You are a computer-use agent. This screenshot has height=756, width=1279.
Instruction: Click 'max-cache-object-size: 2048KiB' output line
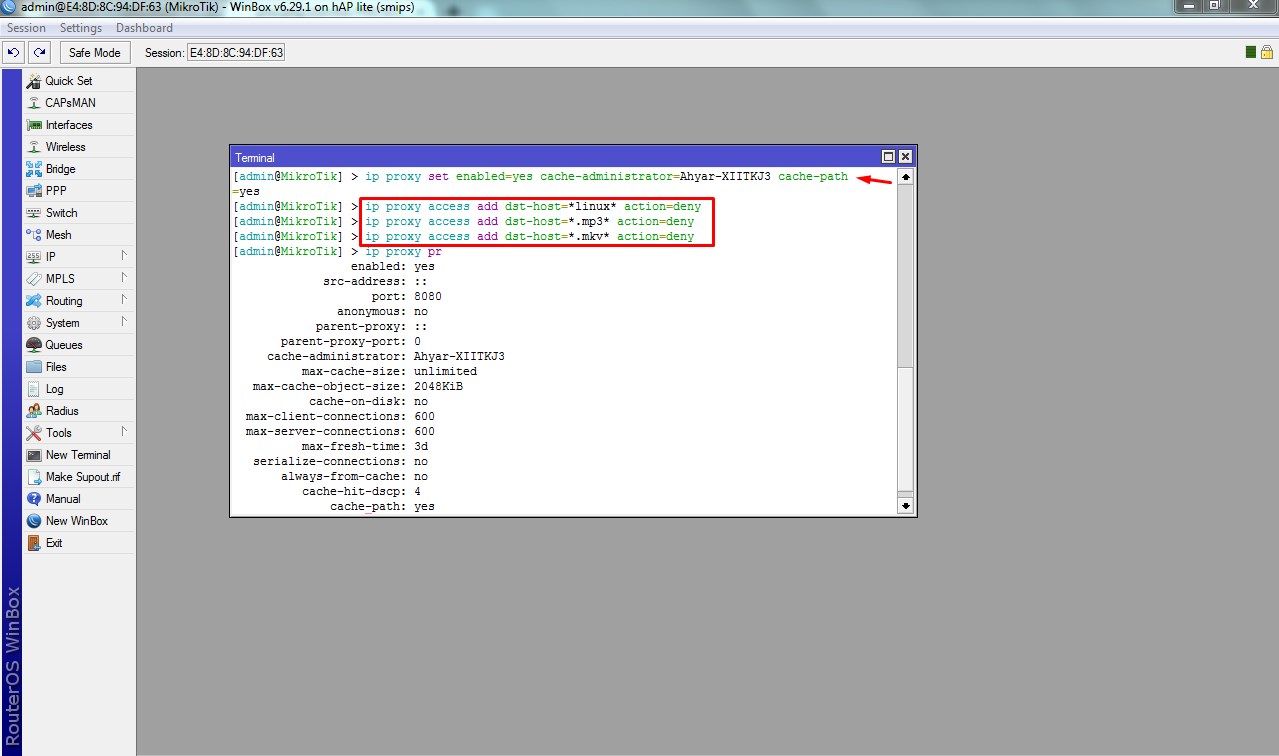358,387
